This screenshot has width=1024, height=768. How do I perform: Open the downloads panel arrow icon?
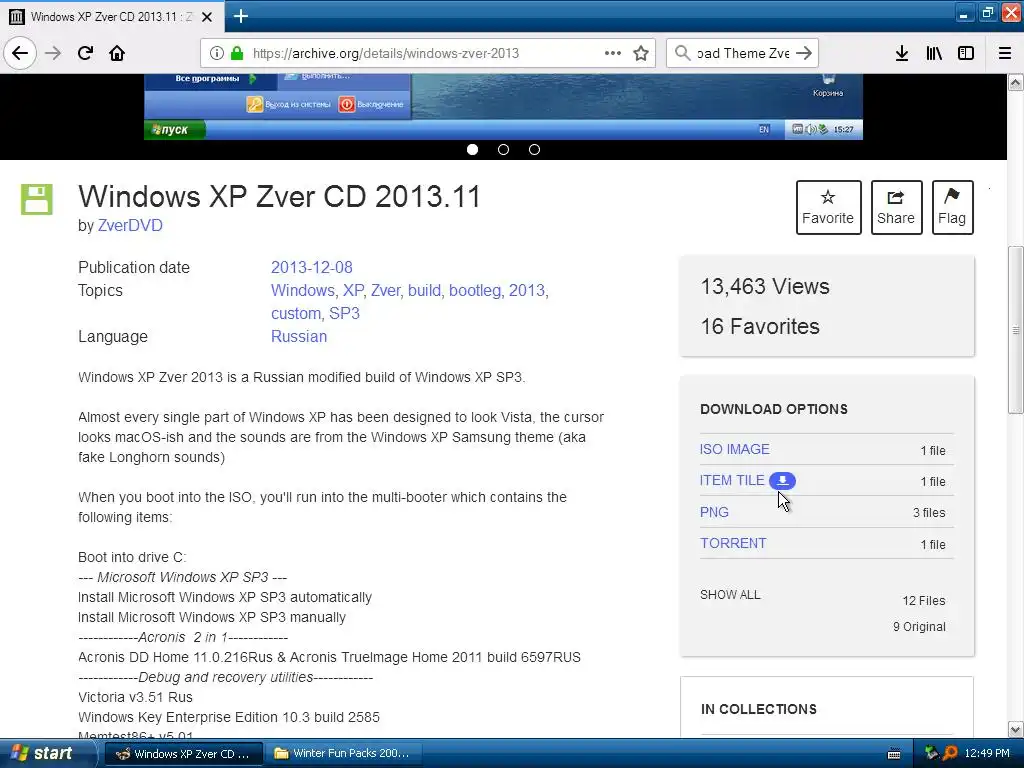coord(902,53)
